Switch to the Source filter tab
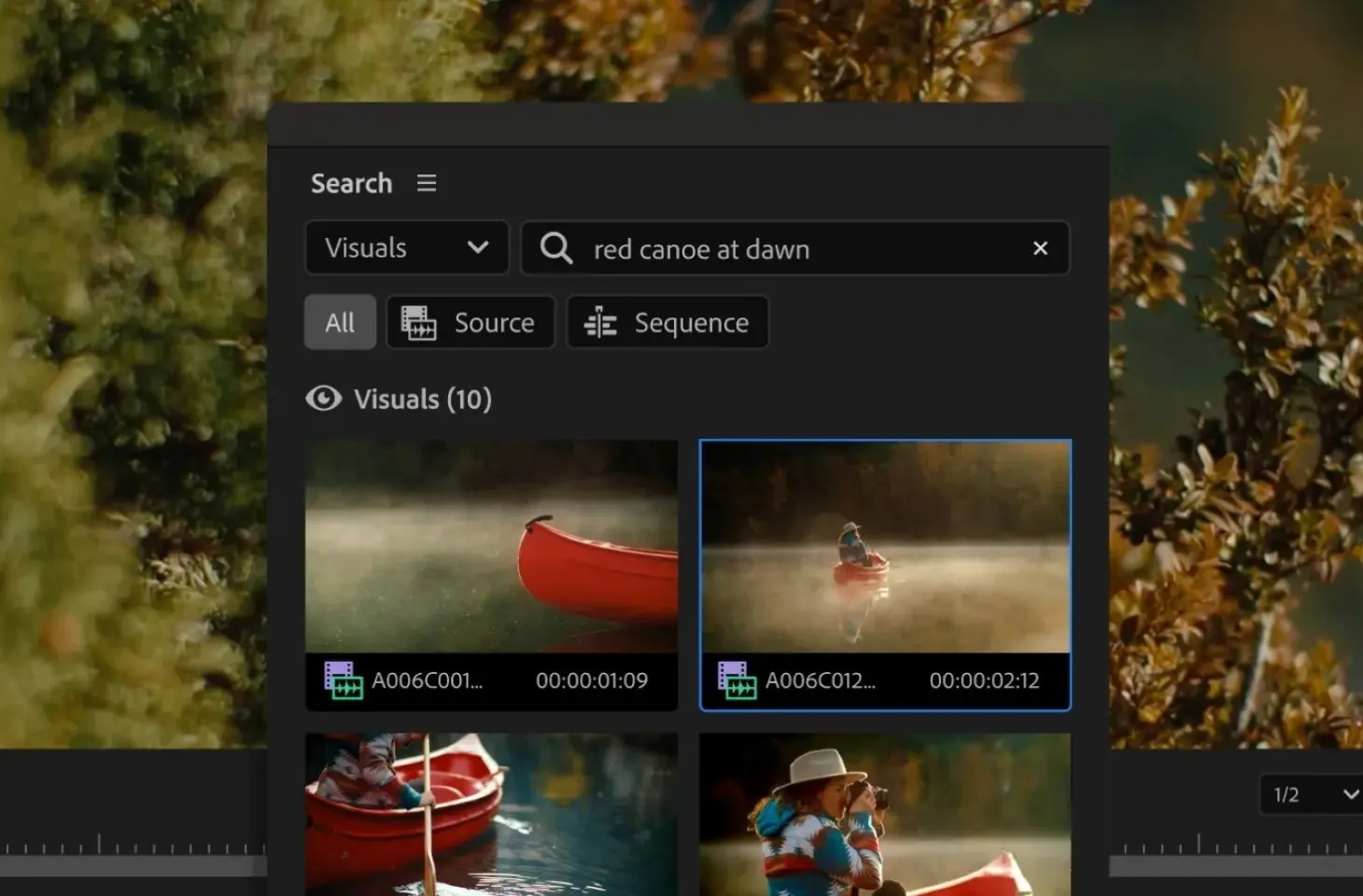The image size is (1363, 896). 471,322
